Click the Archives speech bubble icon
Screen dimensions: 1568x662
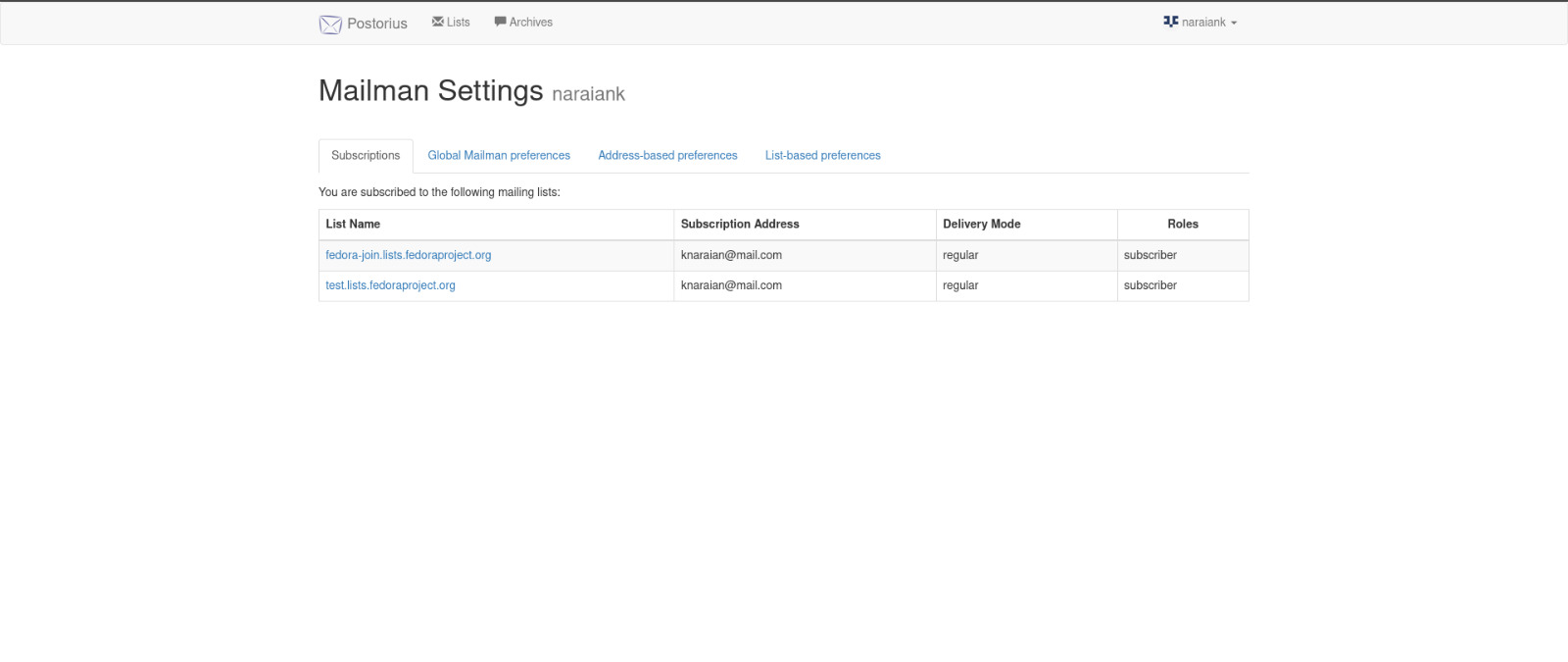click(500, 22)
